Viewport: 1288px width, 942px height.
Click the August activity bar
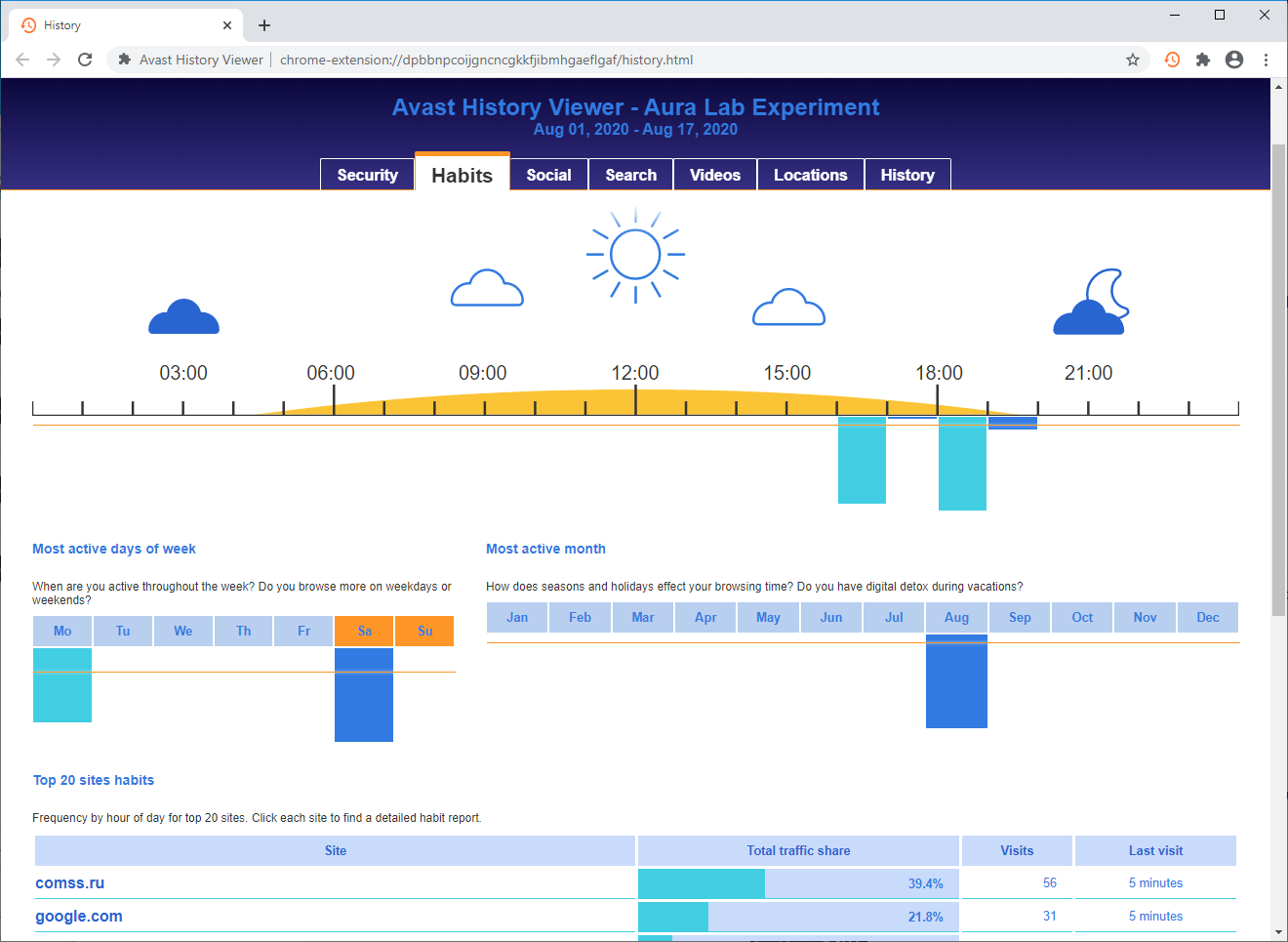tap(956, 681)
